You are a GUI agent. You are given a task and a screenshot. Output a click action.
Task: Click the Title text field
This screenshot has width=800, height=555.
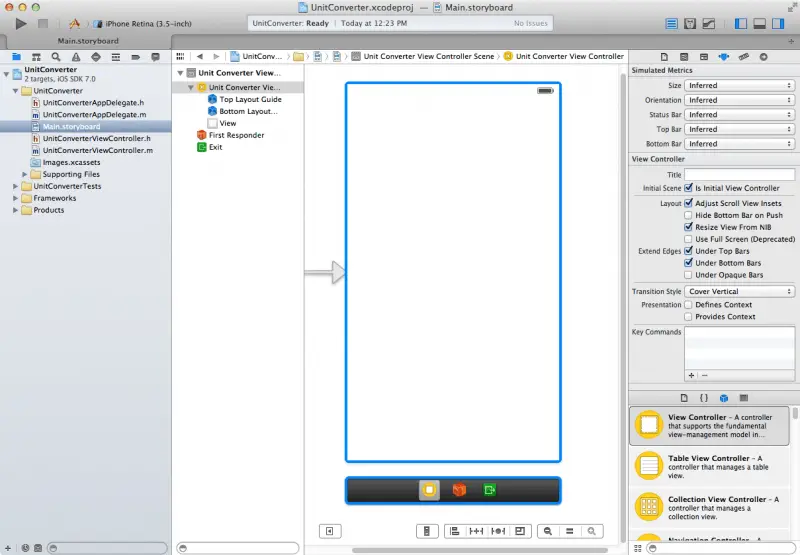click(x=739, y=174)
